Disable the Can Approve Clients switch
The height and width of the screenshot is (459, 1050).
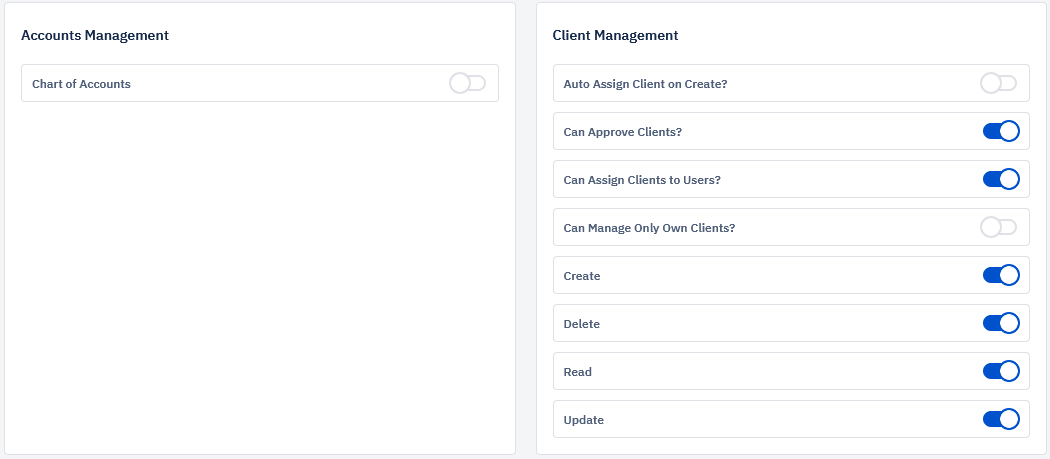1001,131
